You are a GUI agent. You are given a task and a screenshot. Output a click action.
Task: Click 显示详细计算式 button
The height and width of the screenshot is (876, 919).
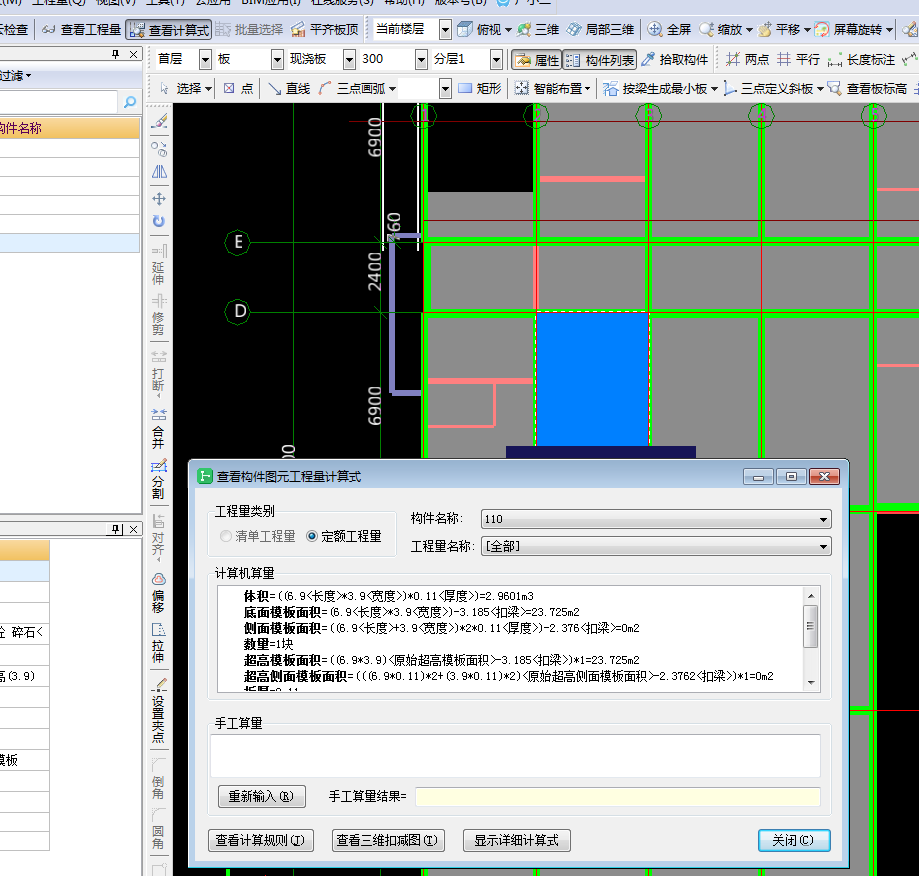[x=516, y=840]
